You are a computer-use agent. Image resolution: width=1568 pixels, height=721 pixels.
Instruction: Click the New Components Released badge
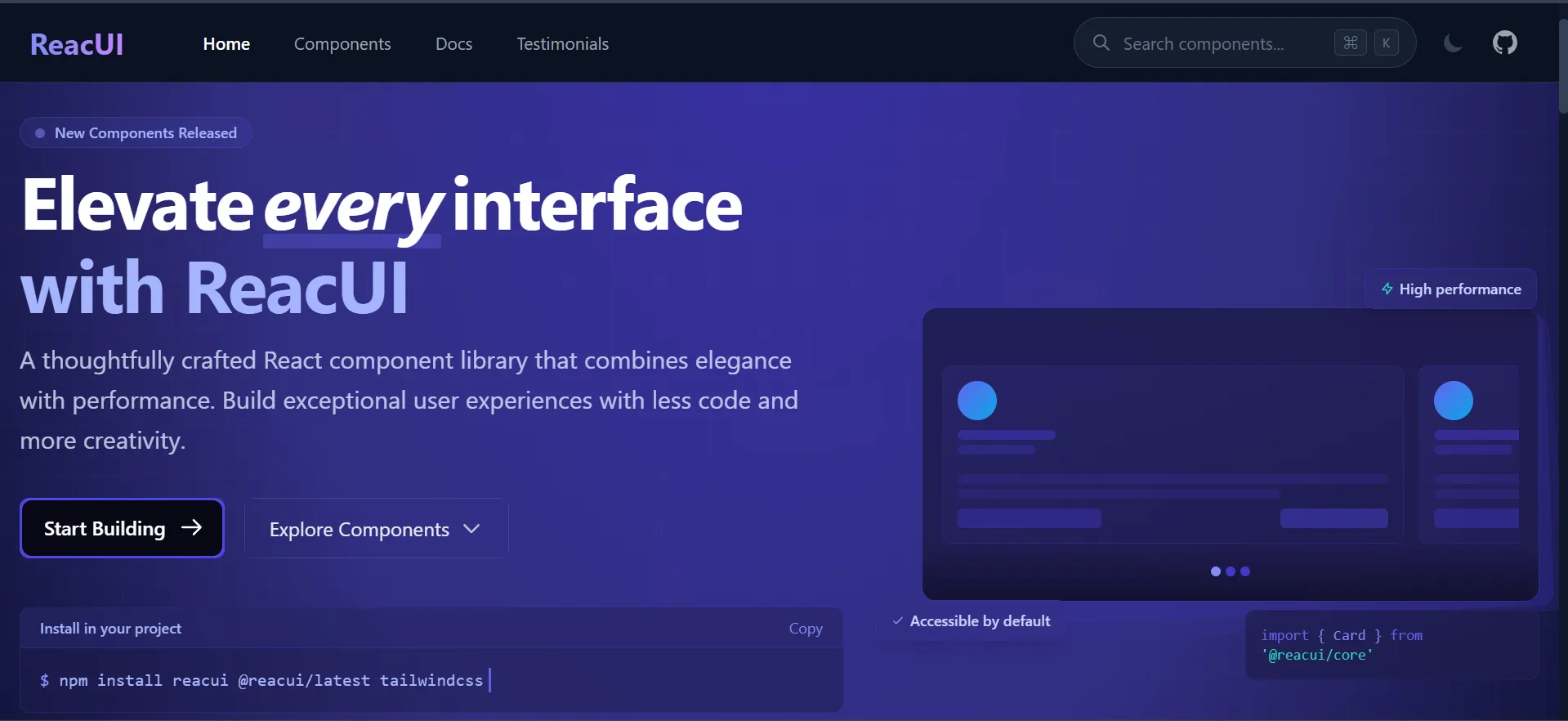click(x=136, y=132)
